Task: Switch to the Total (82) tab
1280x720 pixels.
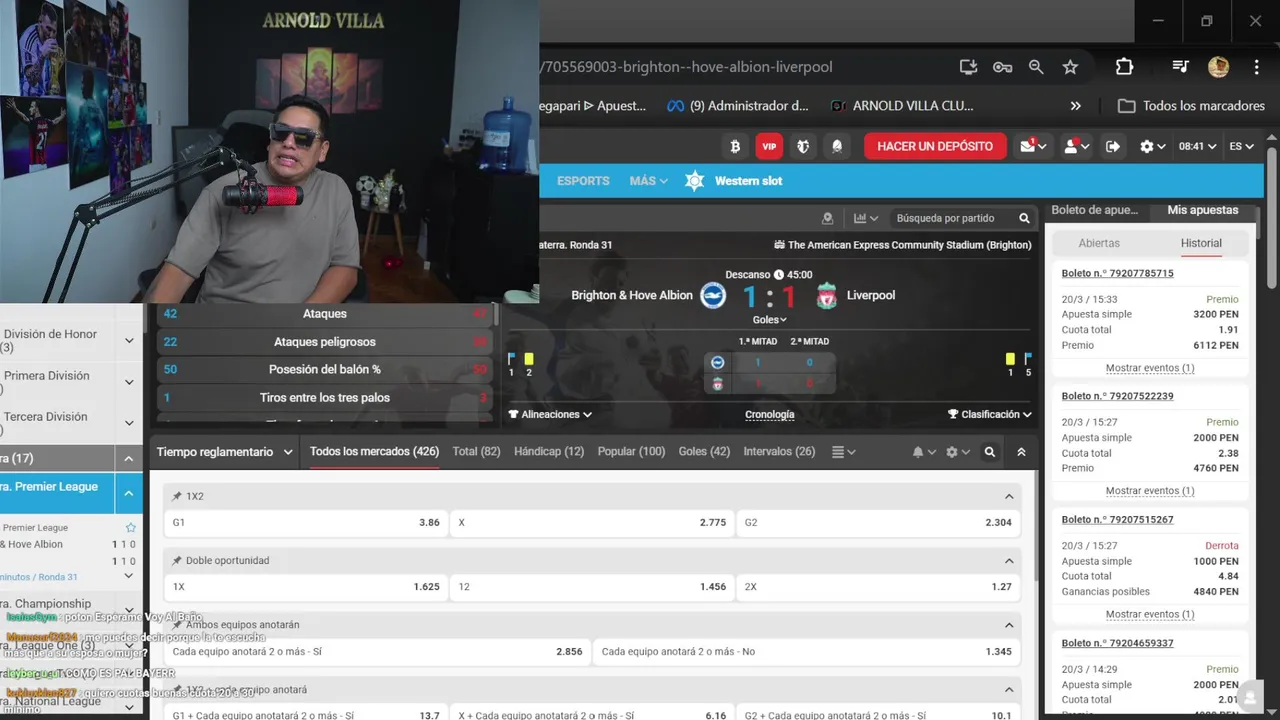Action: 476,452
